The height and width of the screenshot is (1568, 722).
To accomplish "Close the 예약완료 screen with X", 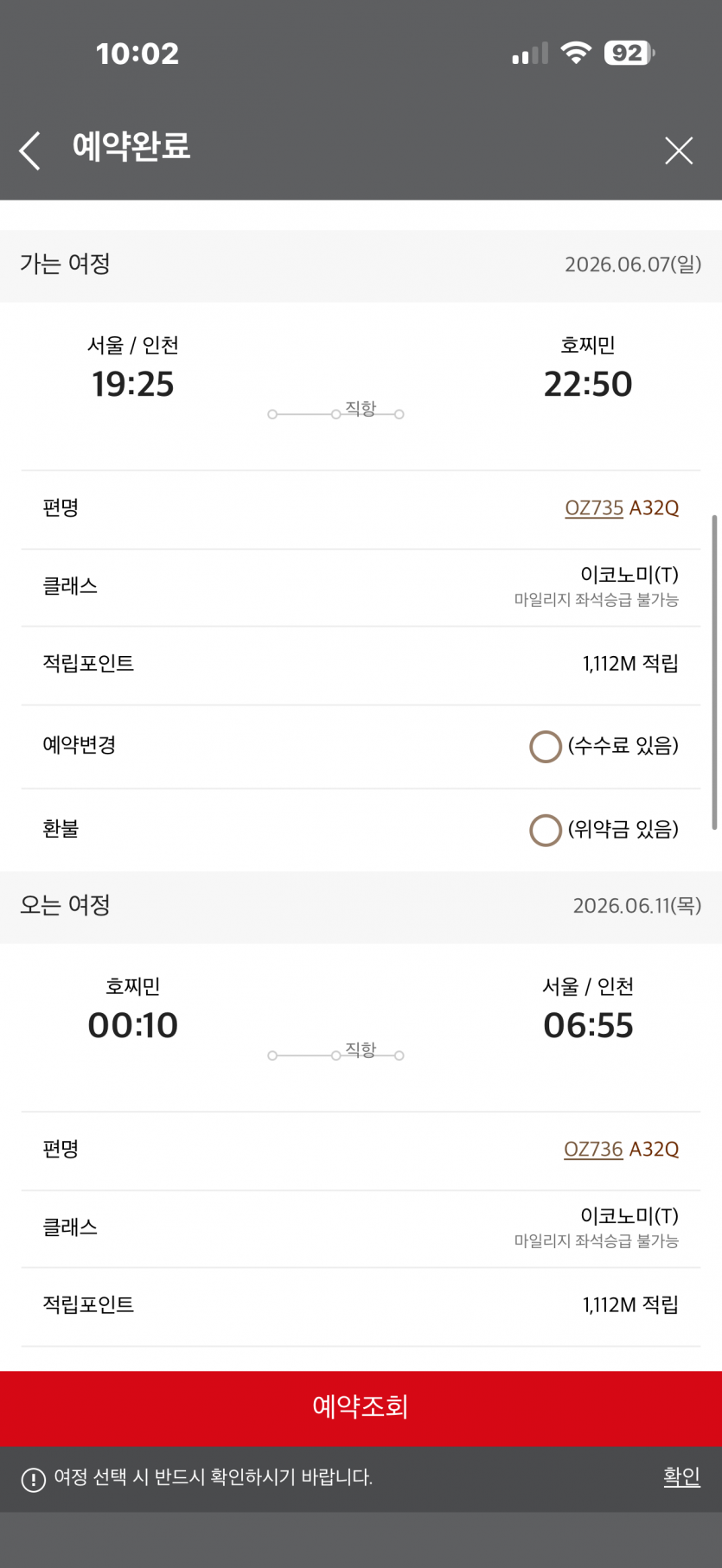I will coord(679,150).
